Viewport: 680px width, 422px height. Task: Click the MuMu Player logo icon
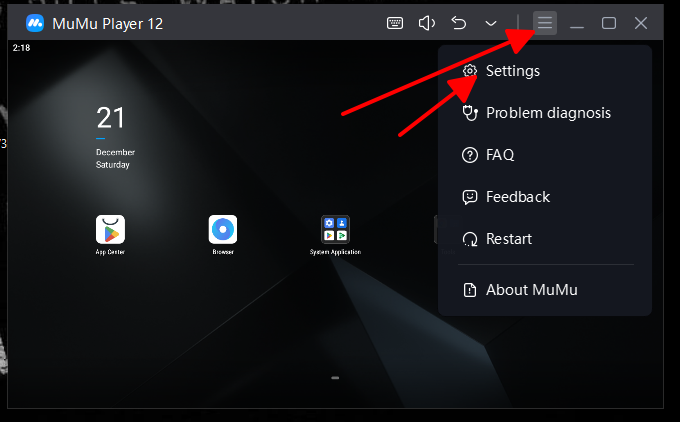35,23
